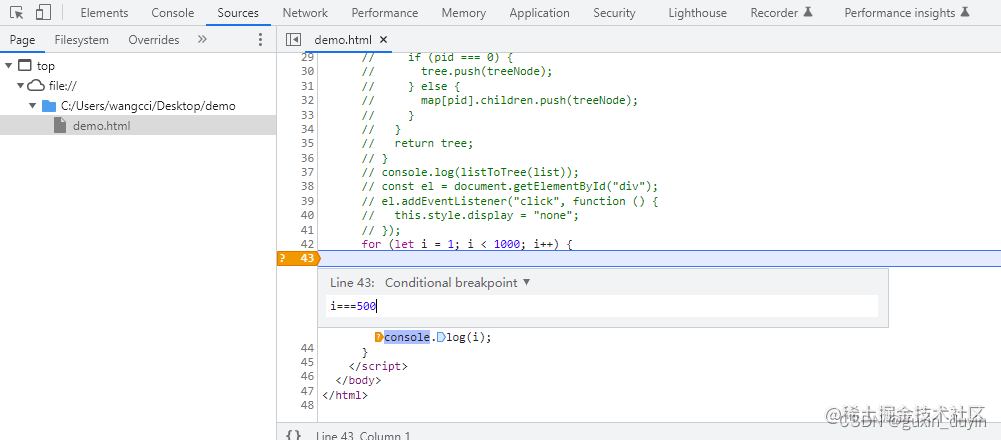This screenshot has height=440, width=1001.
Task: Click line number 42 in the gutter
Action: (x=307, y=244)
